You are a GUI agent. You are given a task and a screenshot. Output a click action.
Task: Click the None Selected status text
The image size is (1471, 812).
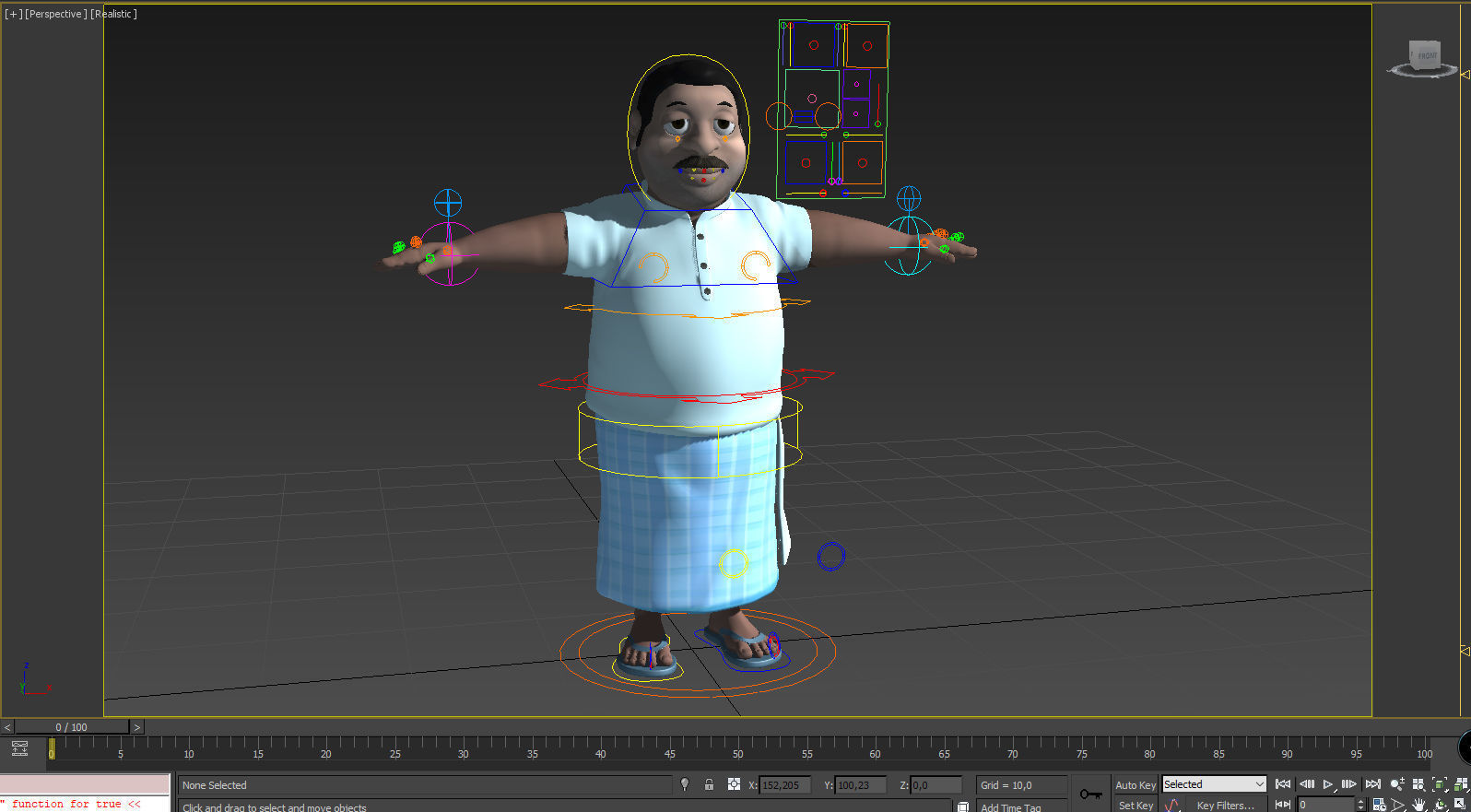tap(215, 785)
